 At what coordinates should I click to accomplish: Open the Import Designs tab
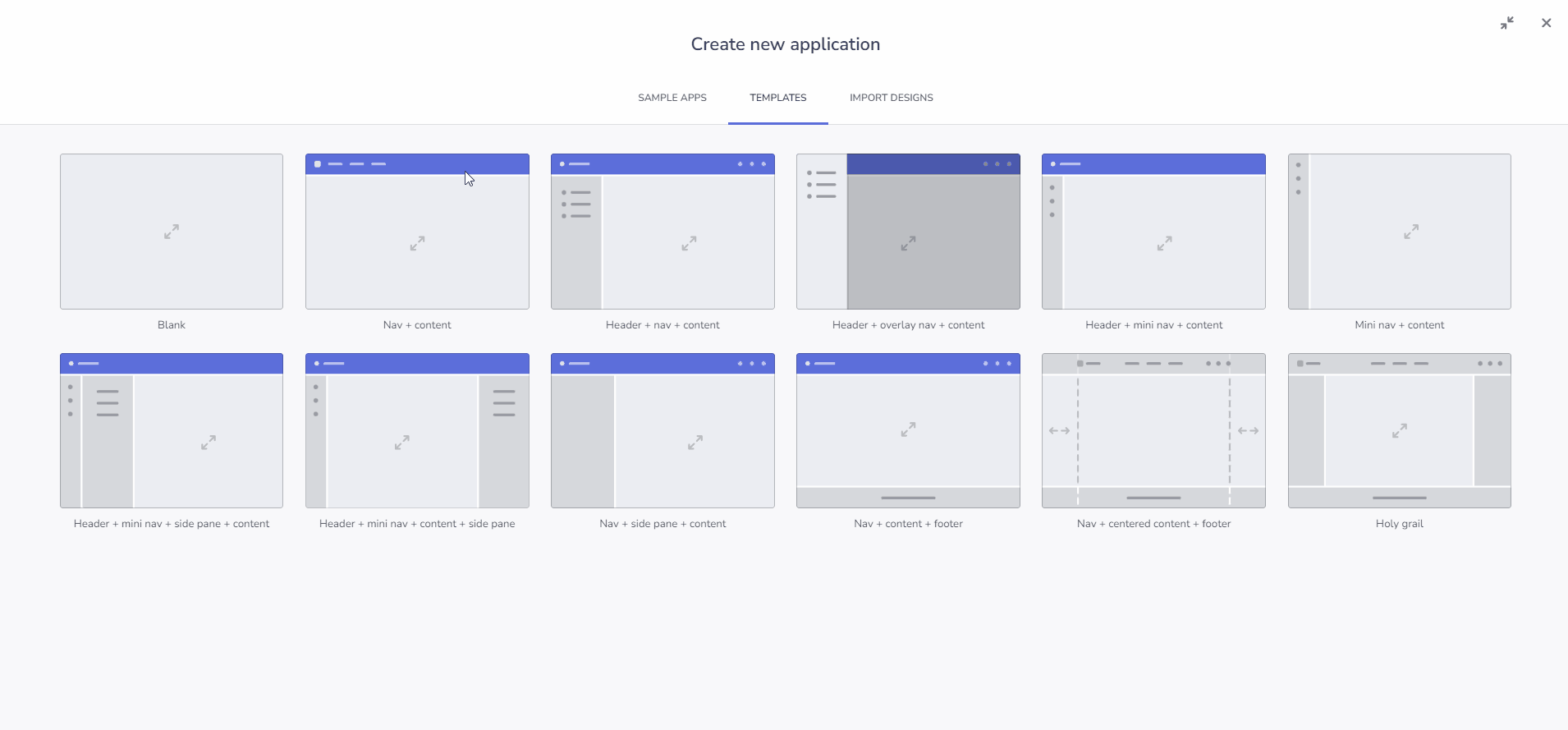pos(890,97)
